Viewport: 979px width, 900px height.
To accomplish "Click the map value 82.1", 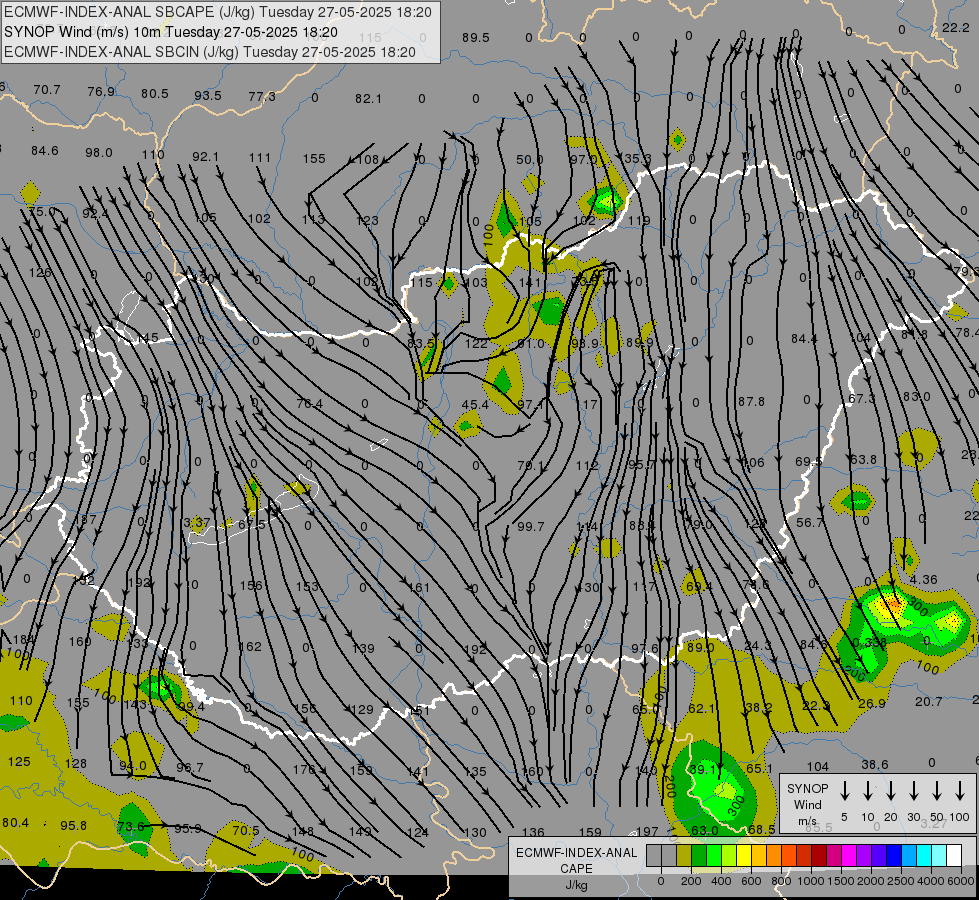I will point(368,99).
